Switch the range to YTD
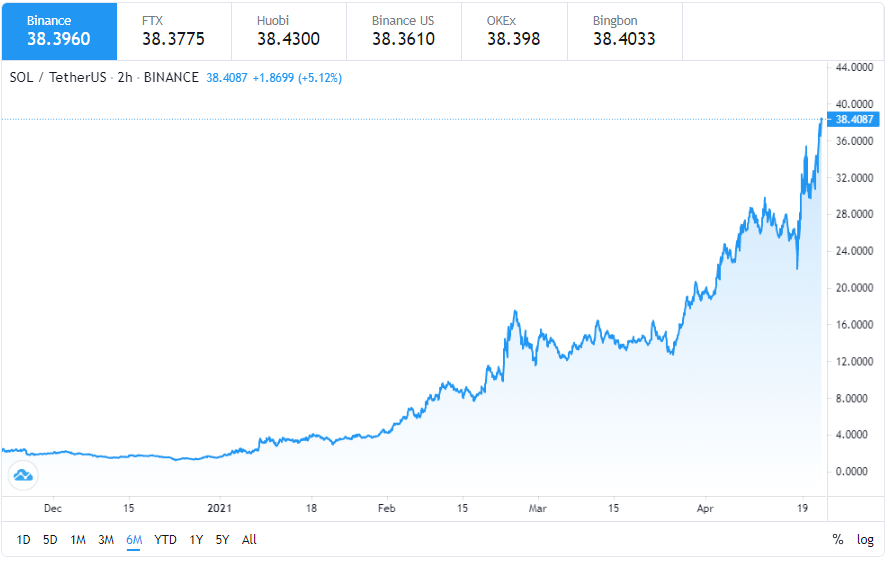The image size is (888, 561). (x=165, y=540)
